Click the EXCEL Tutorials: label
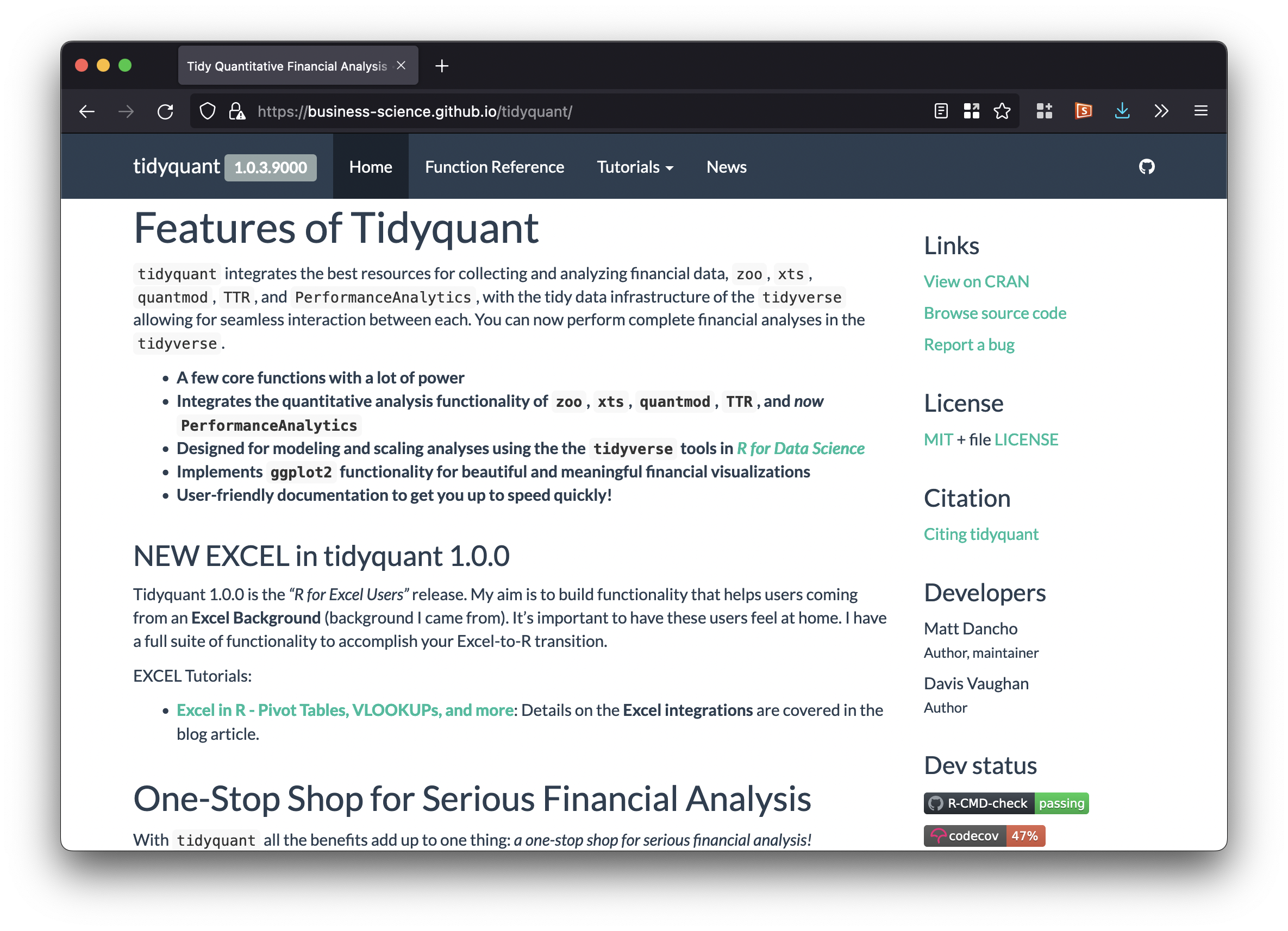This screenshot has width=1288, height=931. click(192, 677)
